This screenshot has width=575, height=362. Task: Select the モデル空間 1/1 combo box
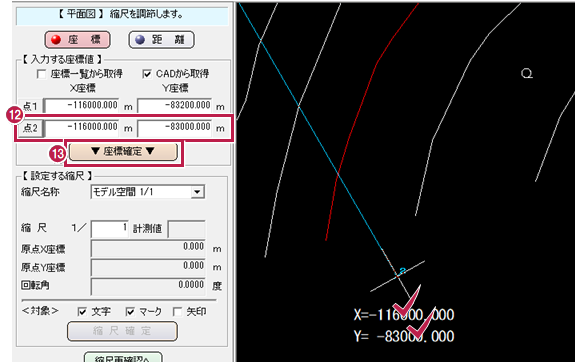(x=147, y=192)
